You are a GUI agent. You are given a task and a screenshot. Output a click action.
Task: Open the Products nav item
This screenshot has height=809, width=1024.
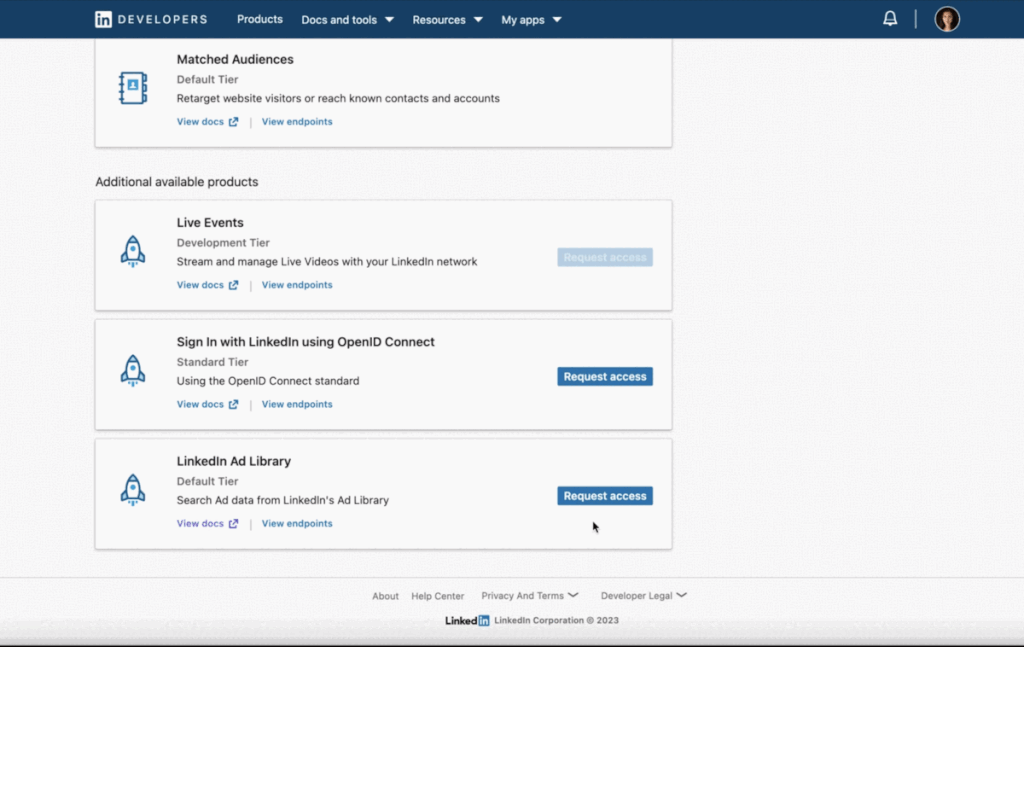(x=259, y=20)
